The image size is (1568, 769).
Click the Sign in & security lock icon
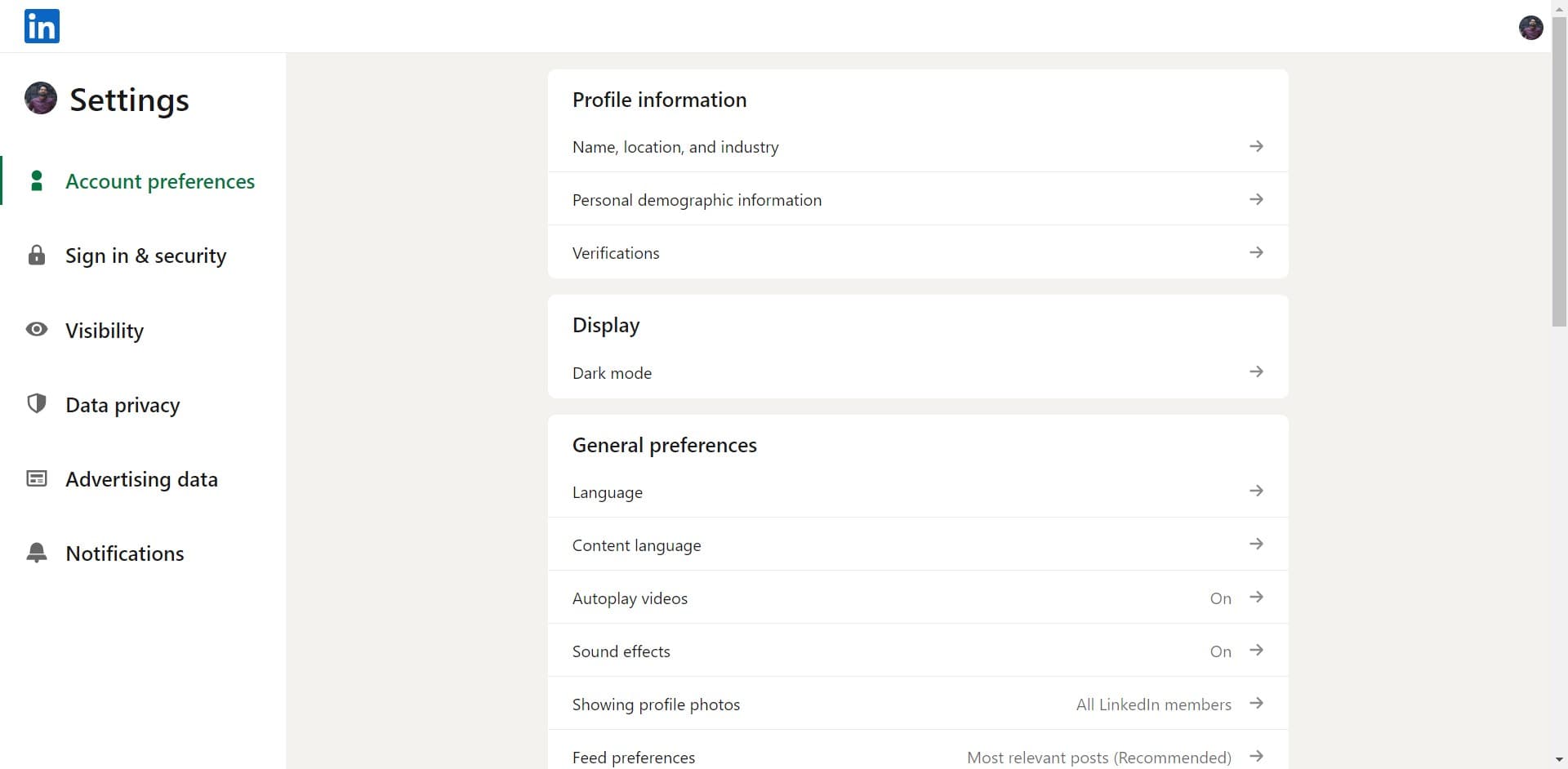[36, 255]
